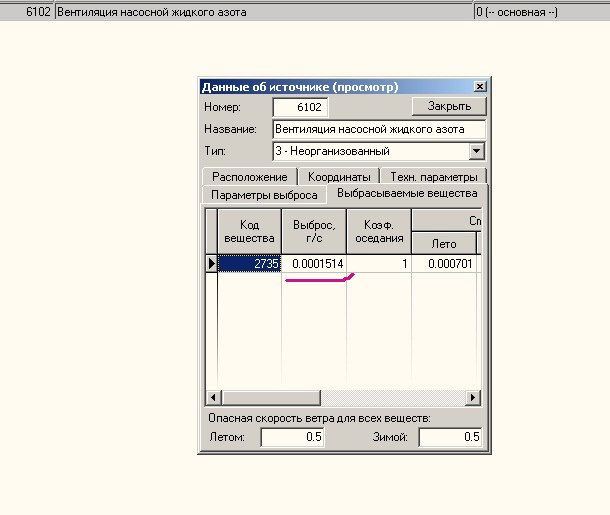Click the Код вещества column header
The image size is (610, 515).
[x=249, y=232]
